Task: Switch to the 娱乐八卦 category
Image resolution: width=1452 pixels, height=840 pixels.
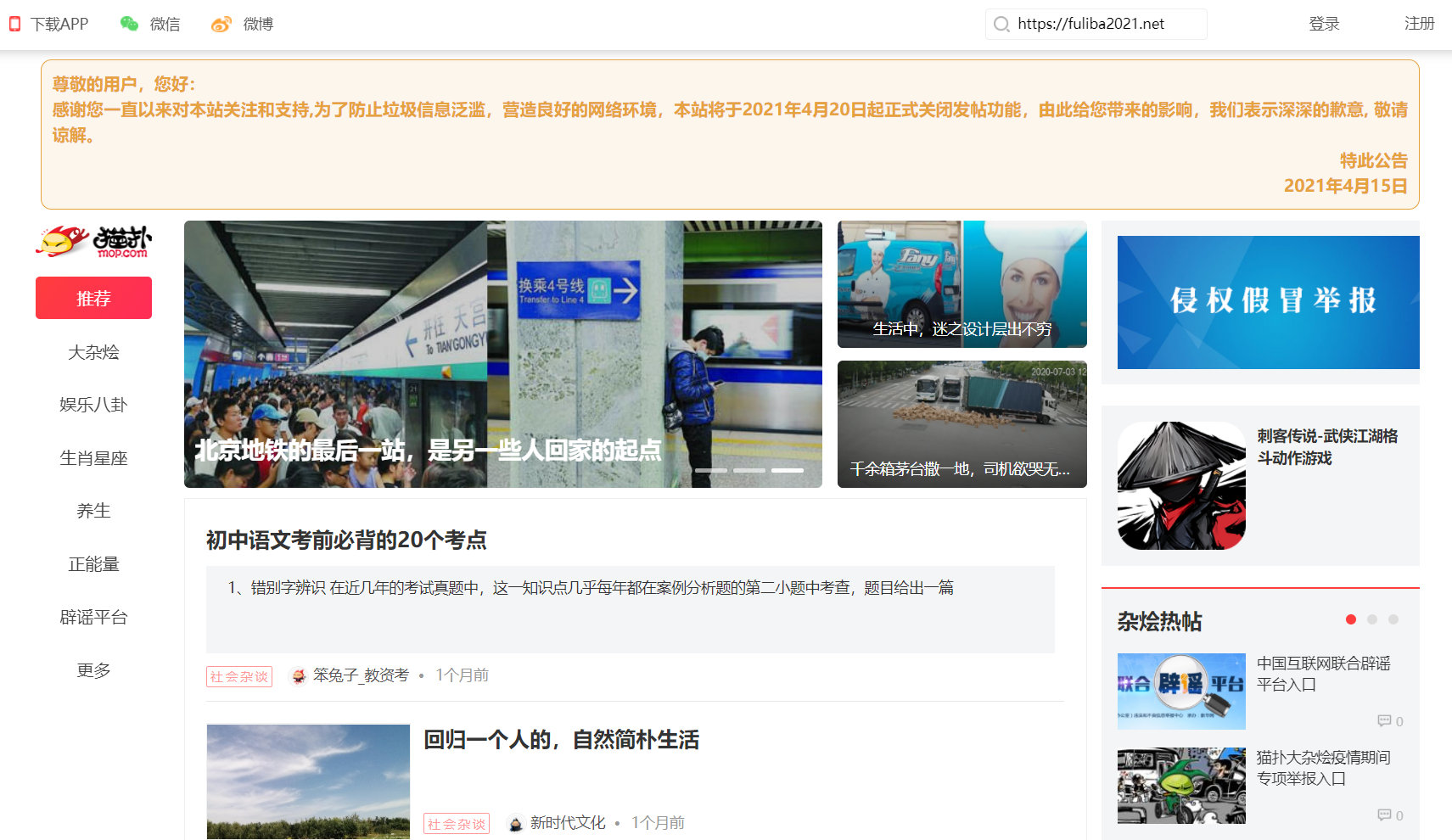Action: [93, 405]
